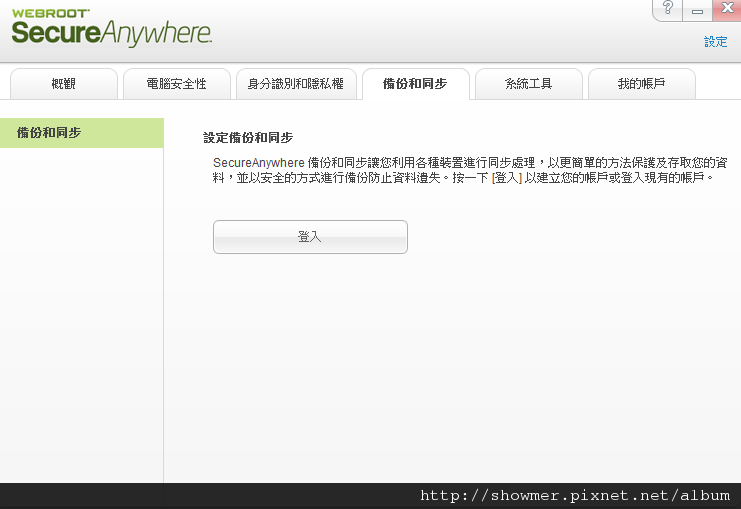Viewport: 741px width, 509px height.
Task: Close the SecureAnywhere window
Action: tap(727, 9)
